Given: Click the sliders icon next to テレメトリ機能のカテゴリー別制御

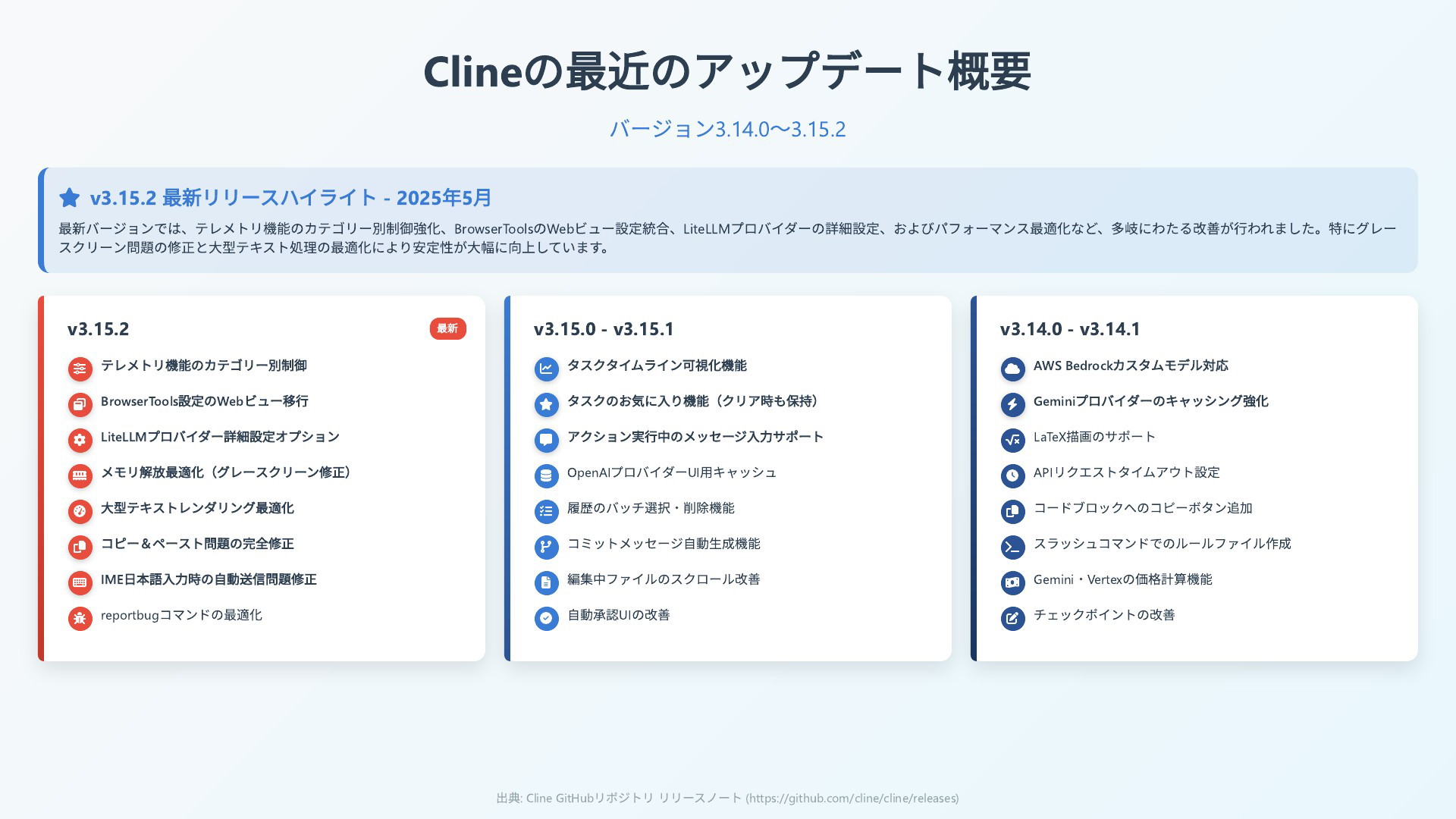Looking at the screenshot, I should pos(80,369).
